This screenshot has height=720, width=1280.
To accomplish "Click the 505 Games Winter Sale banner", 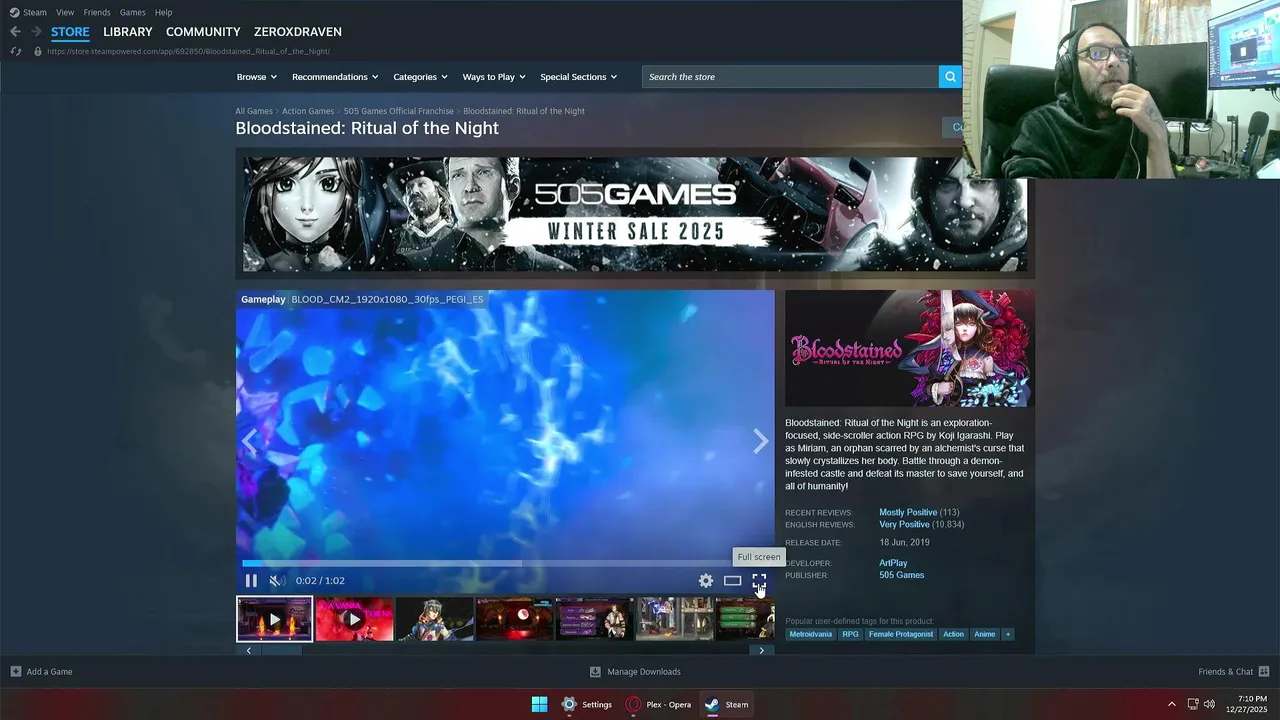I will tap(635, 213).
